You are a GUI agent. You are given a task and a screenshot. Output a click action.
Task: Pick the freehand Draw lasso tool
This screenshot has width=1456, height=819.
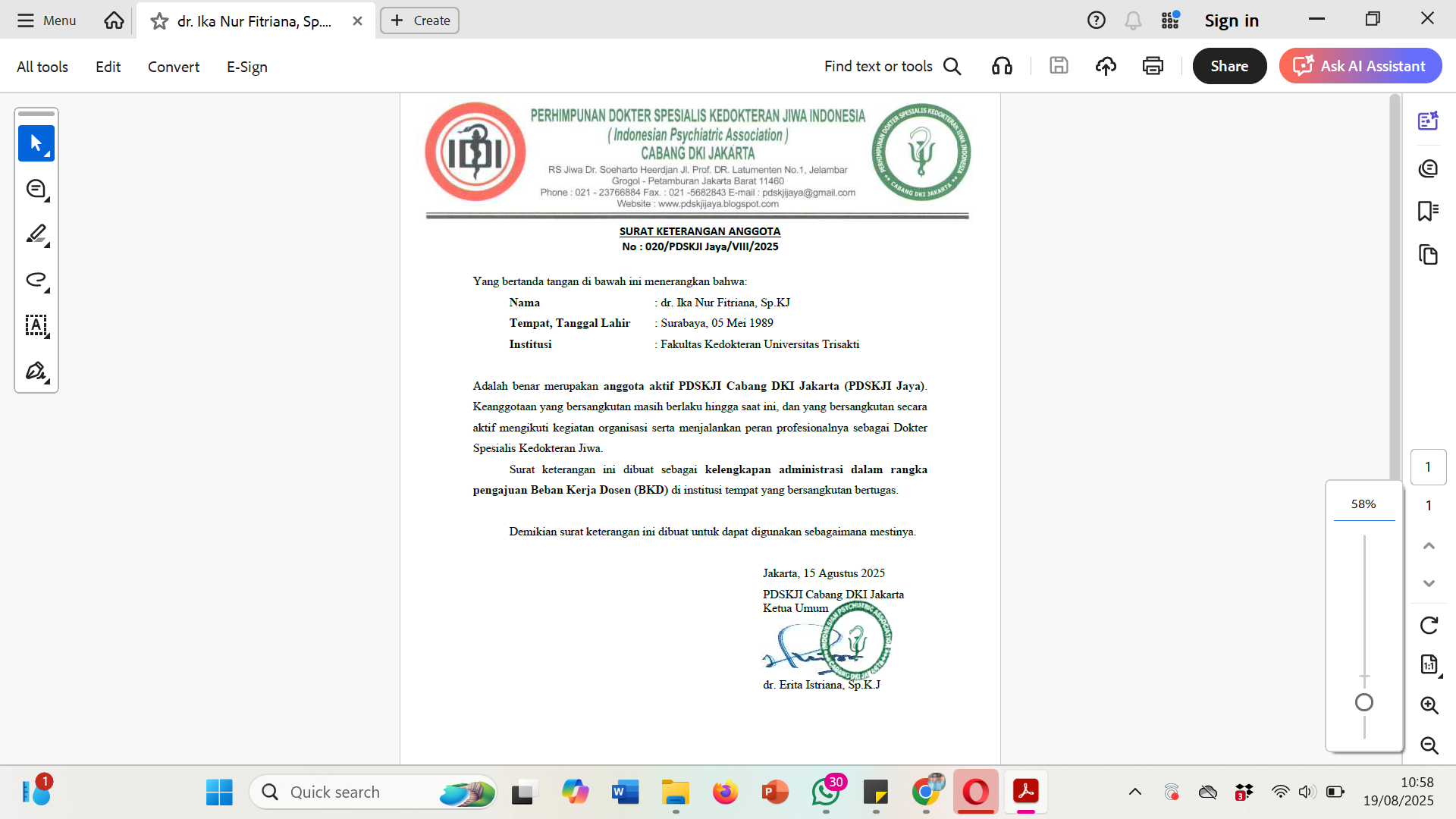(x=36, y=280)
